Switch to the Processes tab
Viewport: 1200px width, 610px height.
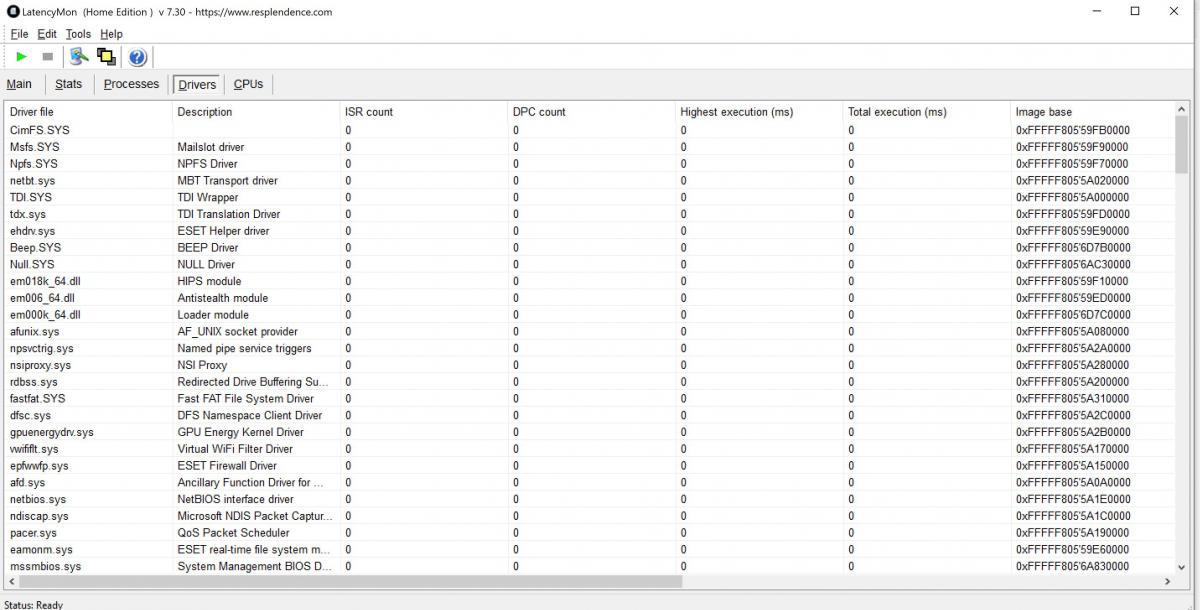(x=131, y=84)
